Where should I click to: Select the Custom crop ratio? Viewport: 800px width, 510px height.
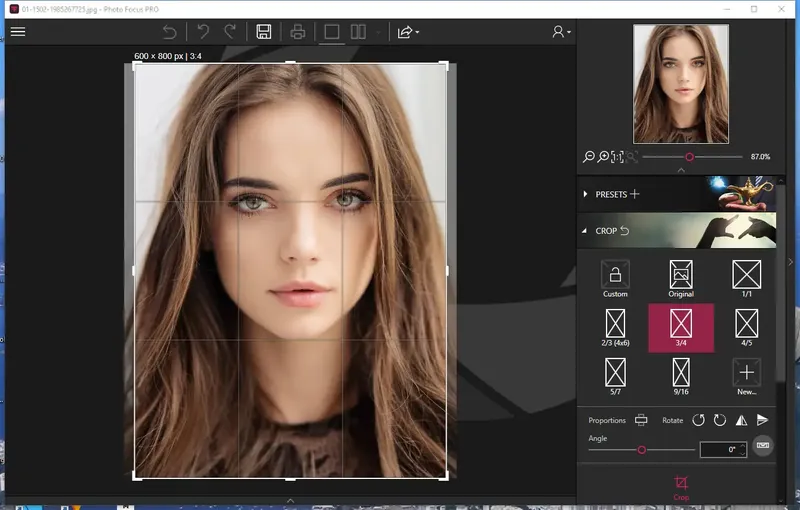[x=615, y=279]
